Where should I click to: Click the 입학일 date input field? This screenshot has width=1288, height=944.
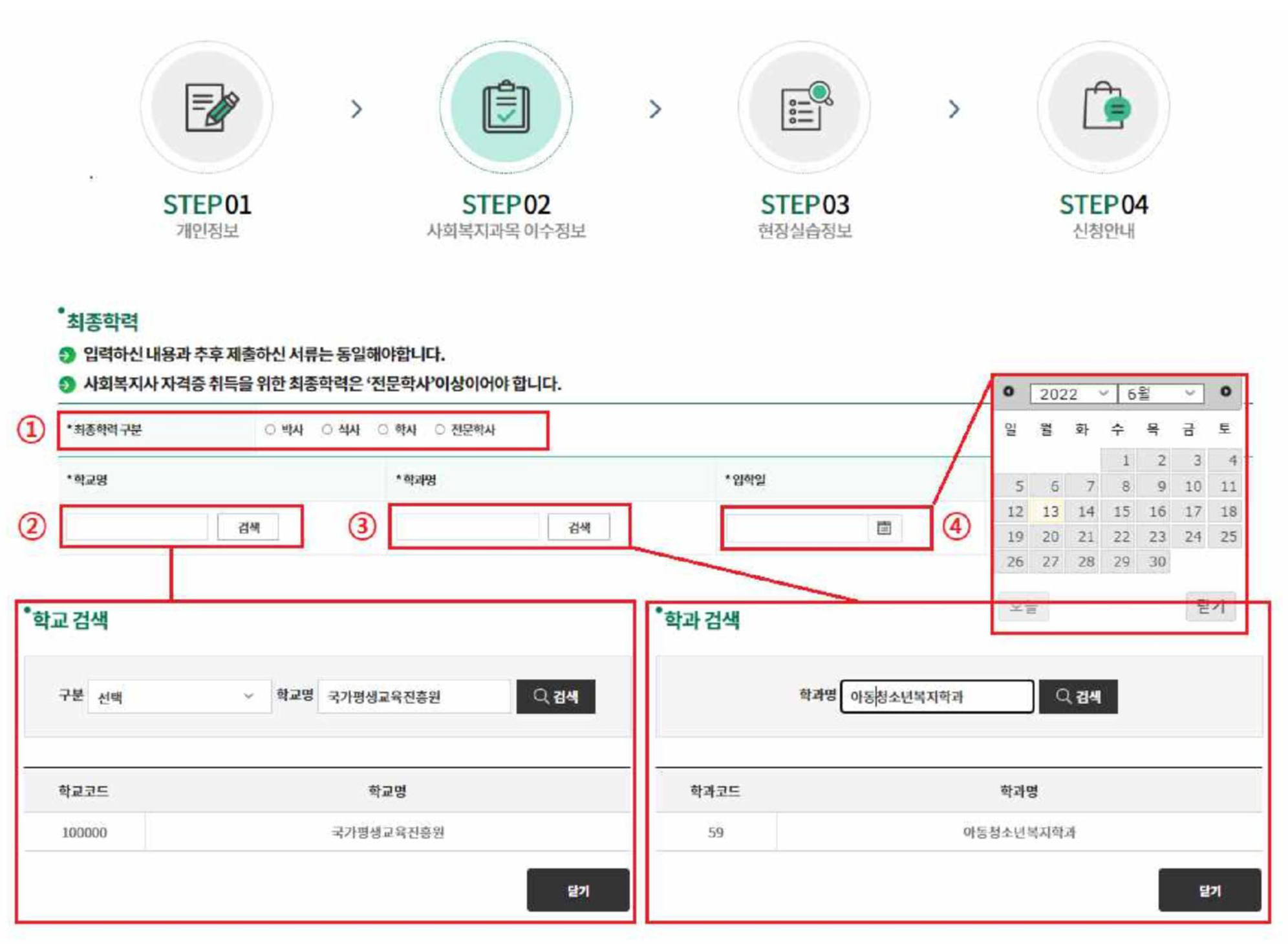[797, 528]
